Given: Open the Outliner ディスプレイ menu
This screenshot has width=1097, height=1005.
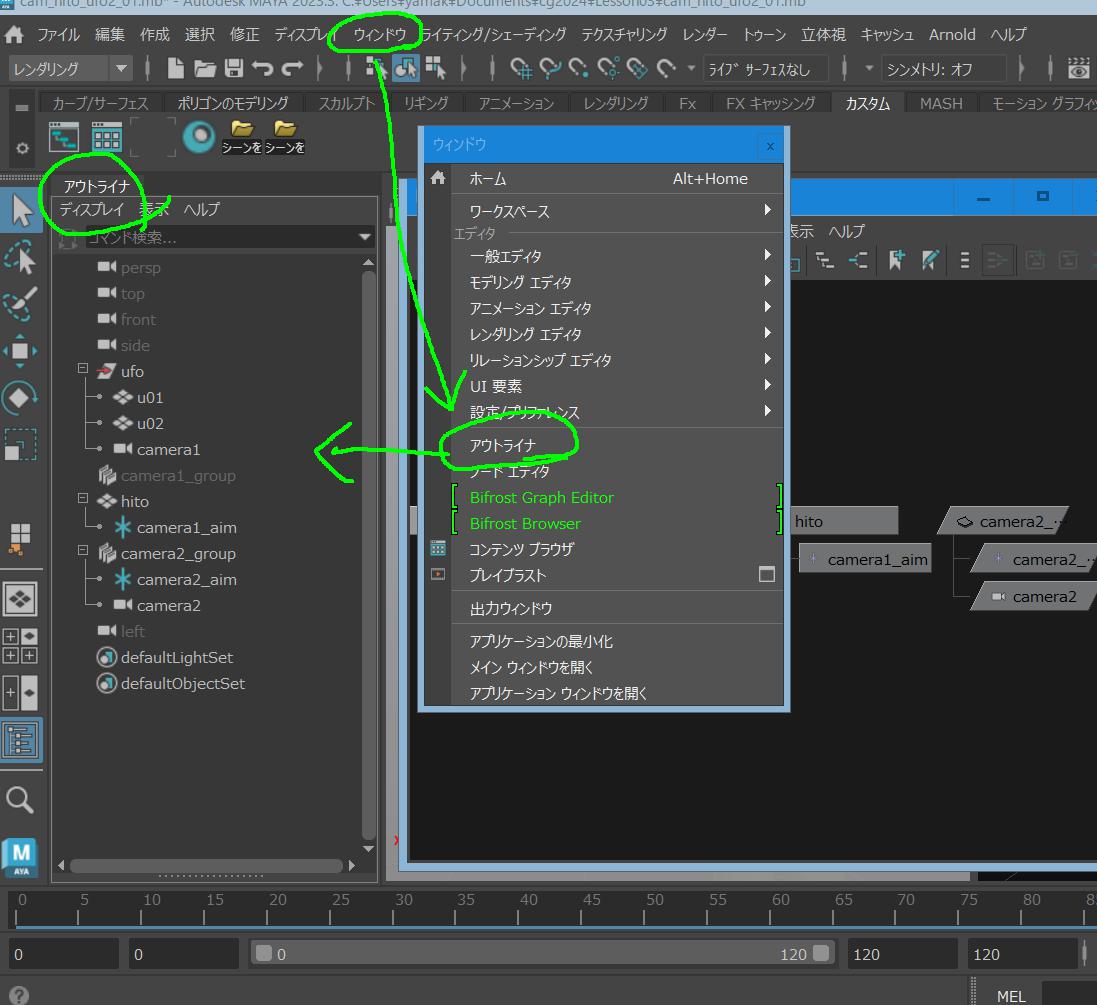Looking at the screenshot, I should click(x=91, y=209).
